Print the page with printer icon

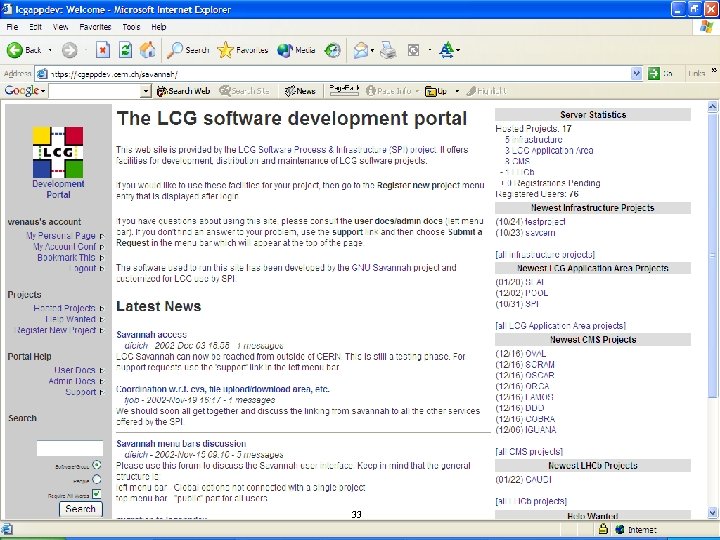coord(388,50)
